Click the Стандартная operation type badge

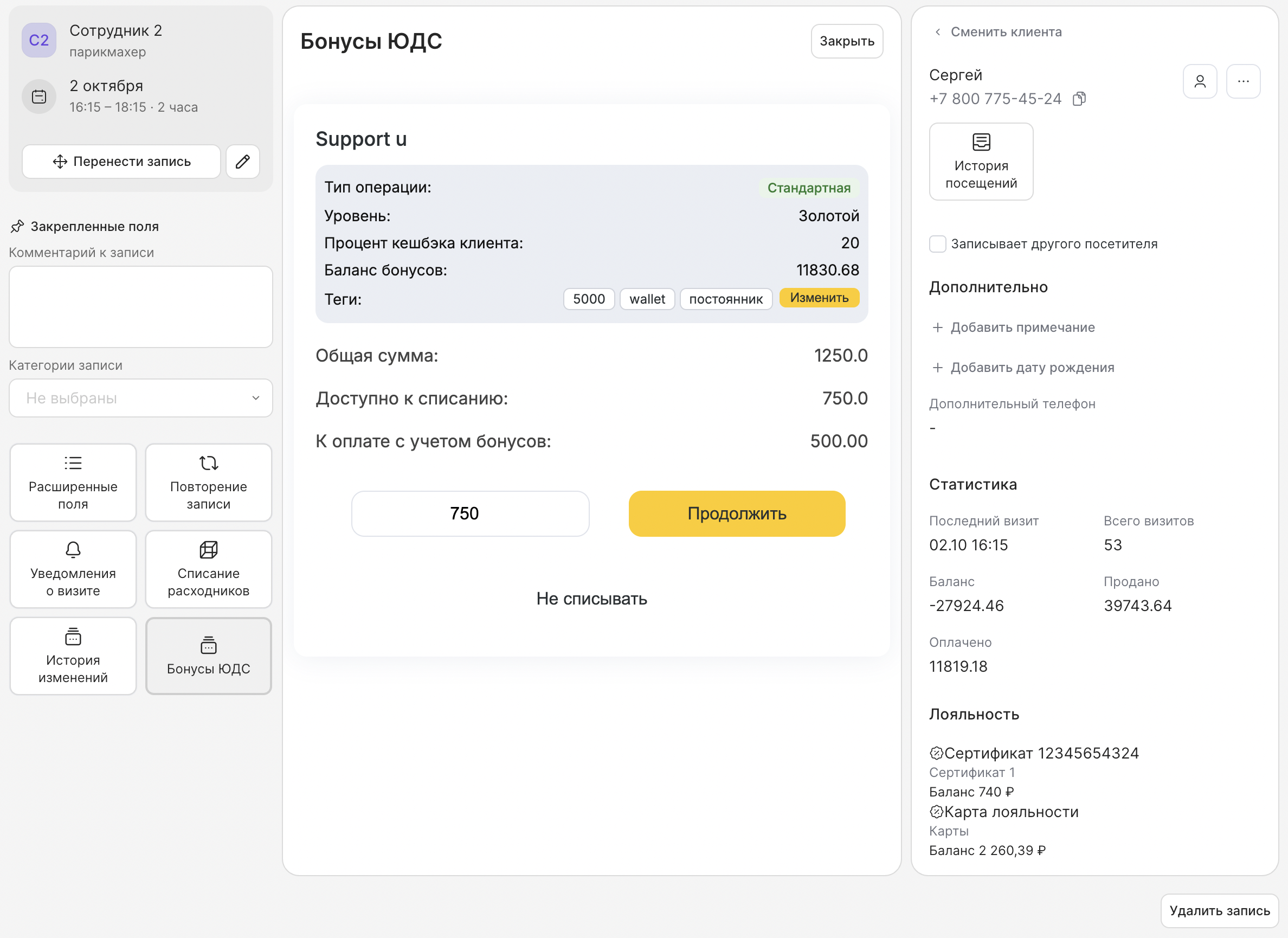(x=809, y=188)
